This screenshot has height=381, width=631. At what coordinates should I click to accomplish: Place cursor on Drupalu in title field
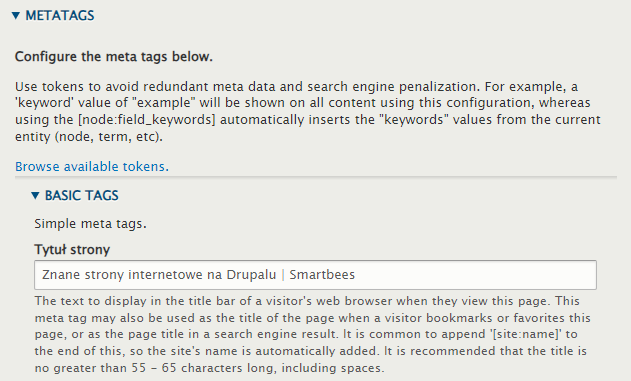point(251,275)
